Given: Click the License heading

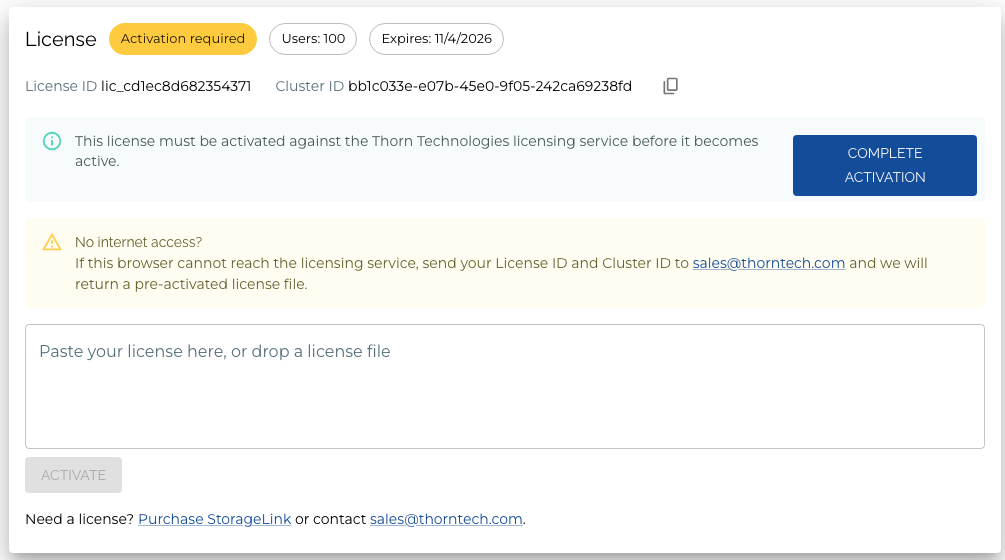Looking at the screenshot, I should (61, 39).
